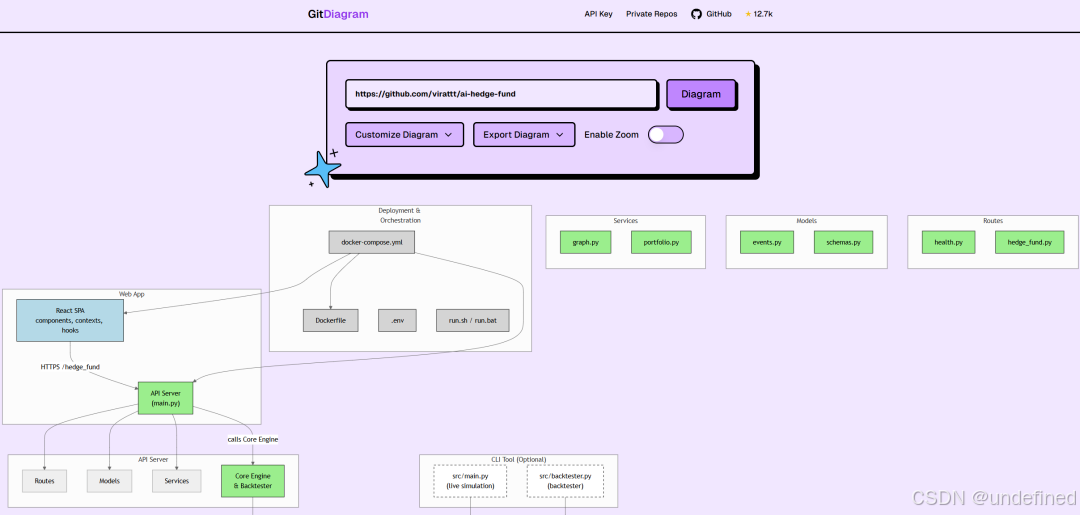
Task: Click the events.py node
Action: point(767,242)
